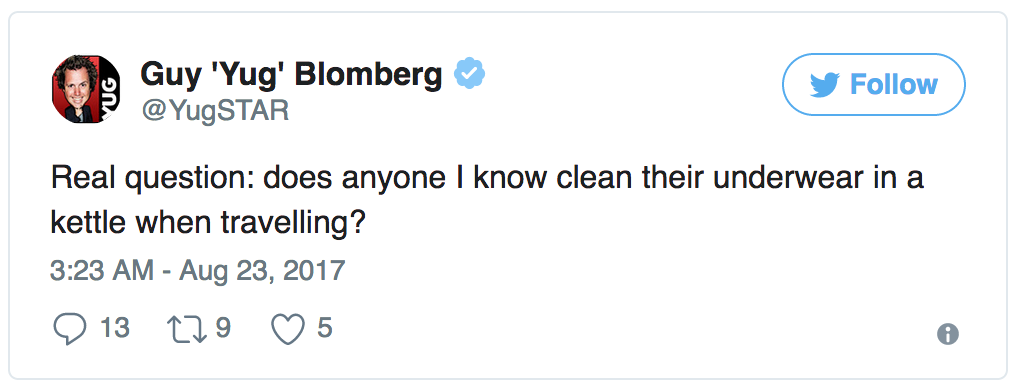1018x392 pixels.
Task: Click the reply speech bubble icon
Action: pyautogui.click(x=69, y=329)
